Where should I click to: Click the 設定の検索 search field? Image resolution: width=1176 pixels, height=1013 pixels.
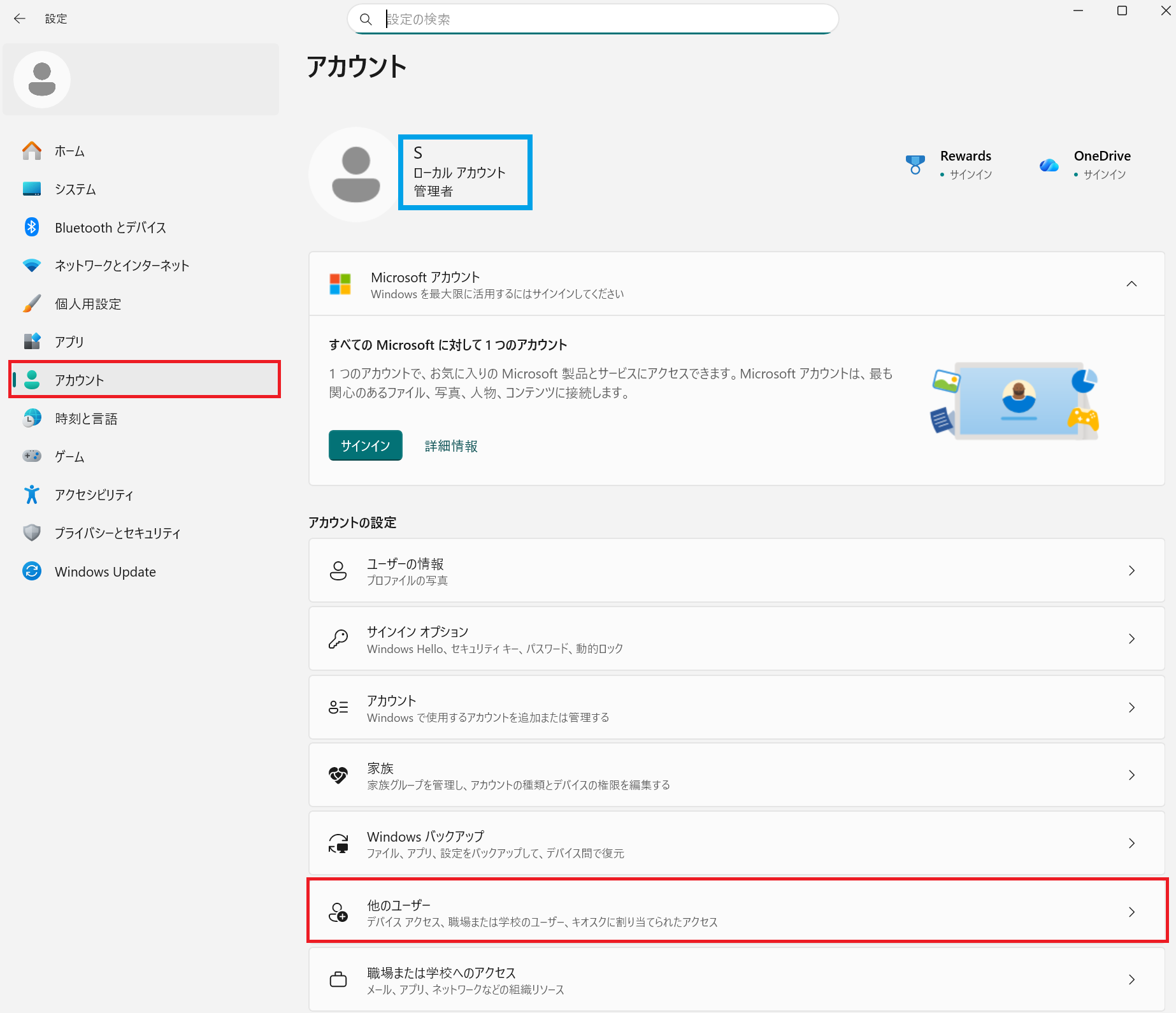point(591,19)
